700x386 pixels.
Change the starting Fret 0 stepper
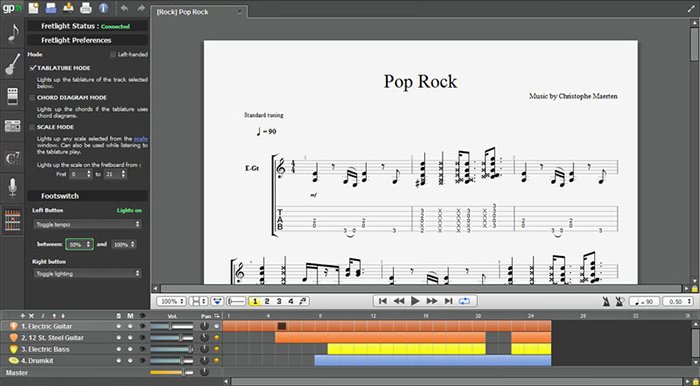click(x=80, y=174)
